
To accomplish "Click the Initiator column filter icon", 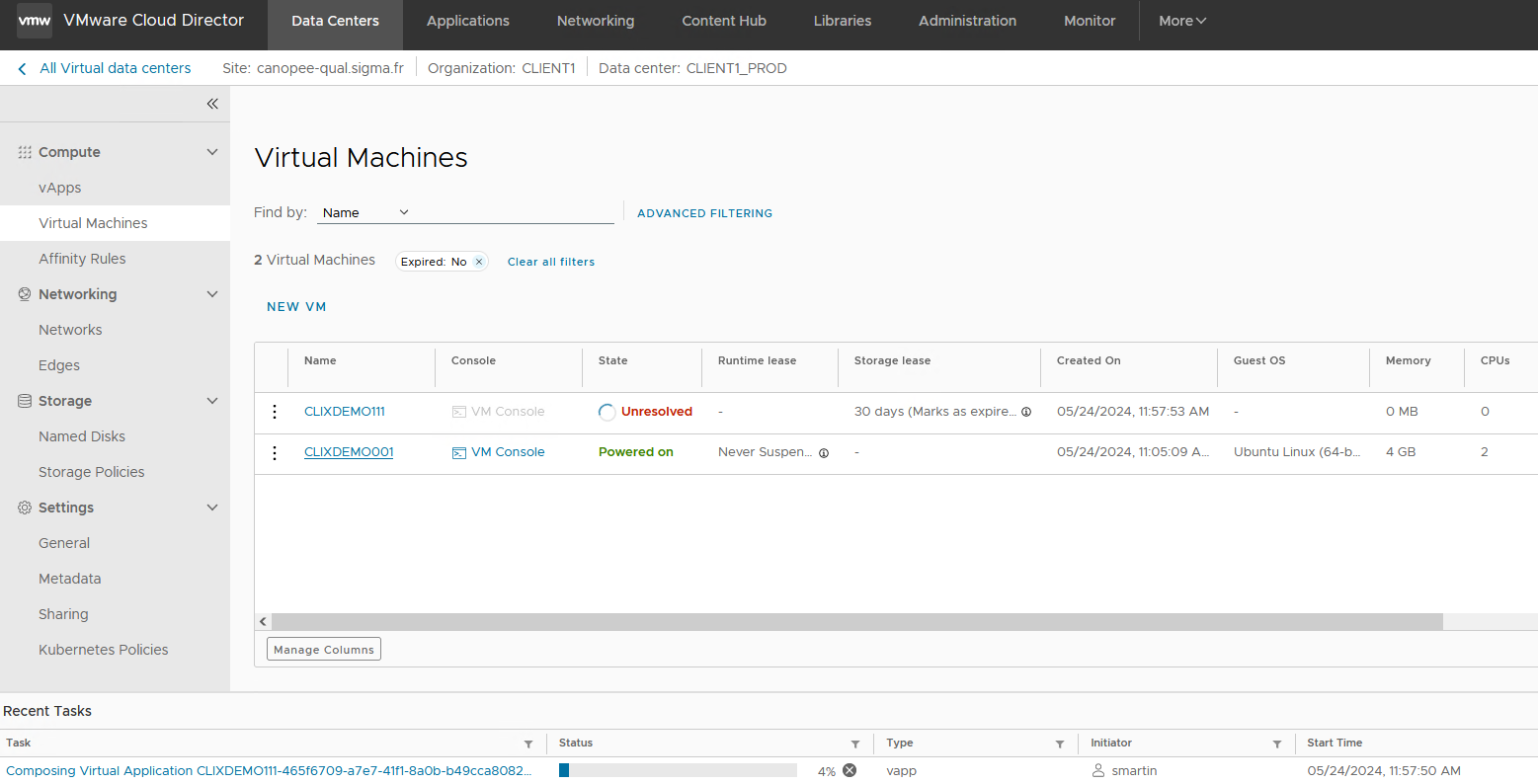I will point(1277,744).
